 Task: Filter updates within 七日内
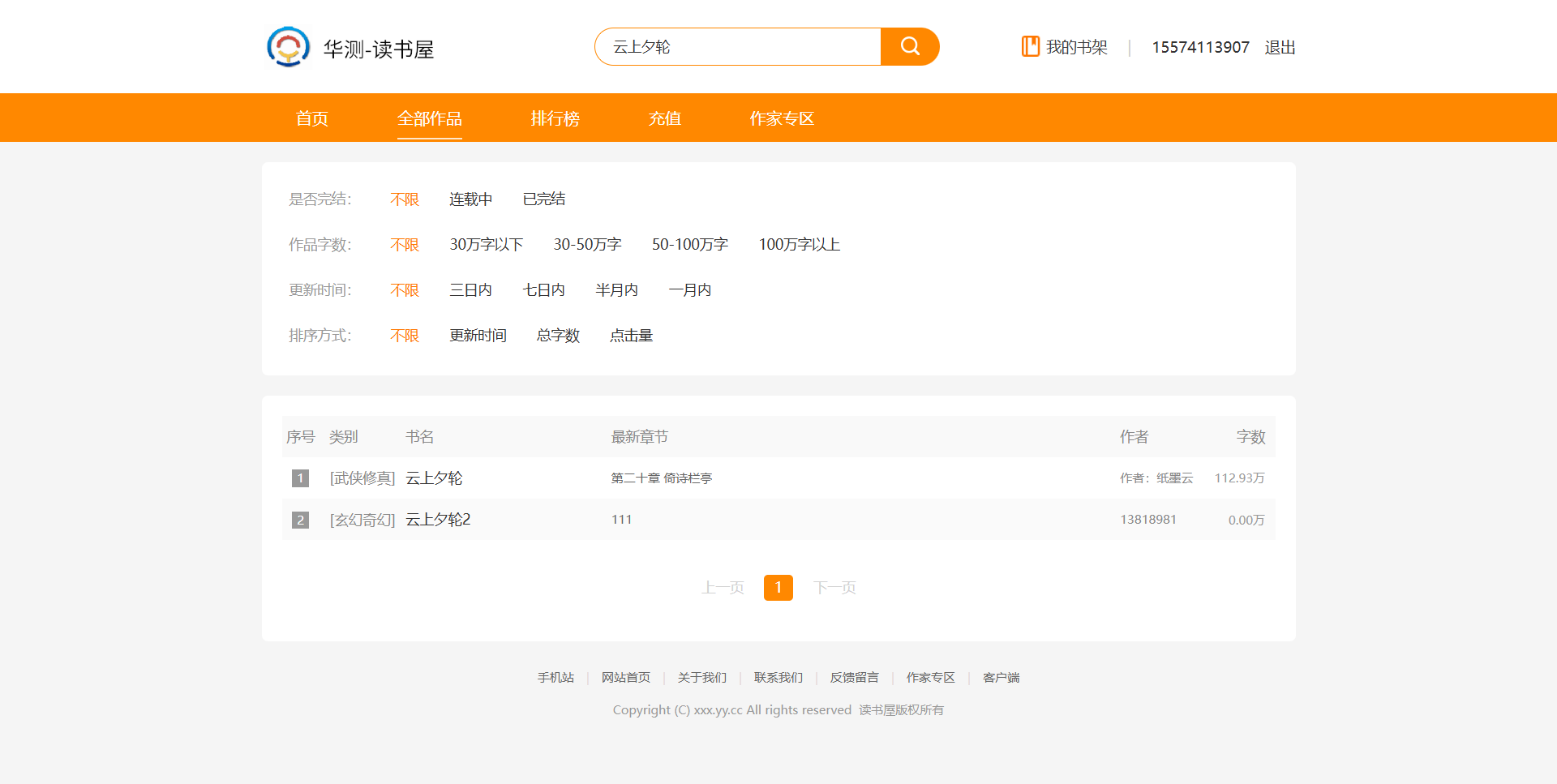tap(544, 290)
